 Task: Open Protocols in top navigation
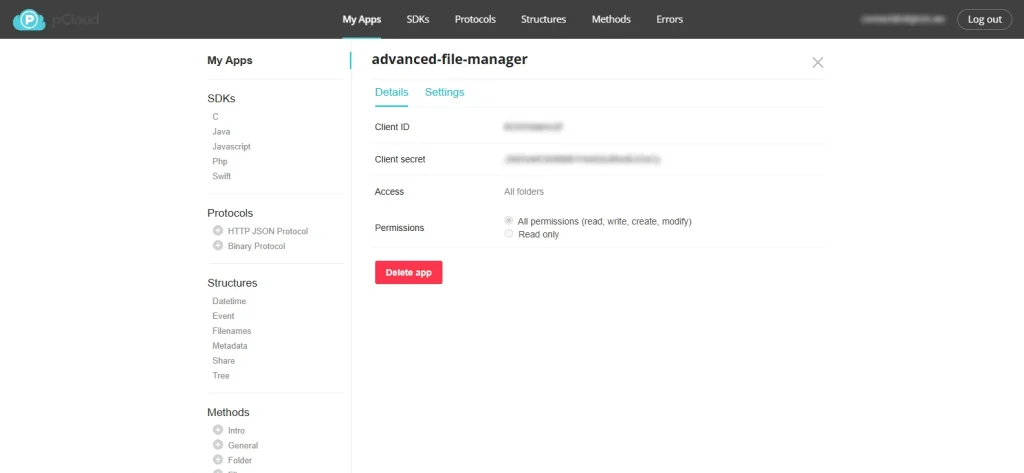[475, 20]
